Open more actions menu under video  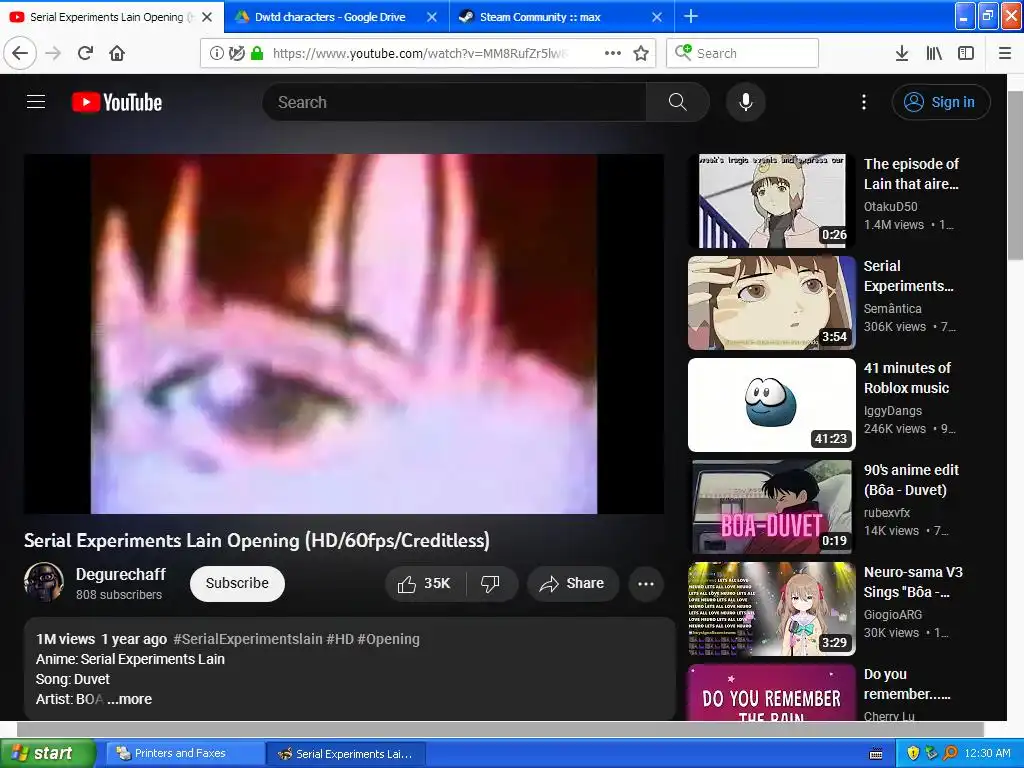pos(646,583)
